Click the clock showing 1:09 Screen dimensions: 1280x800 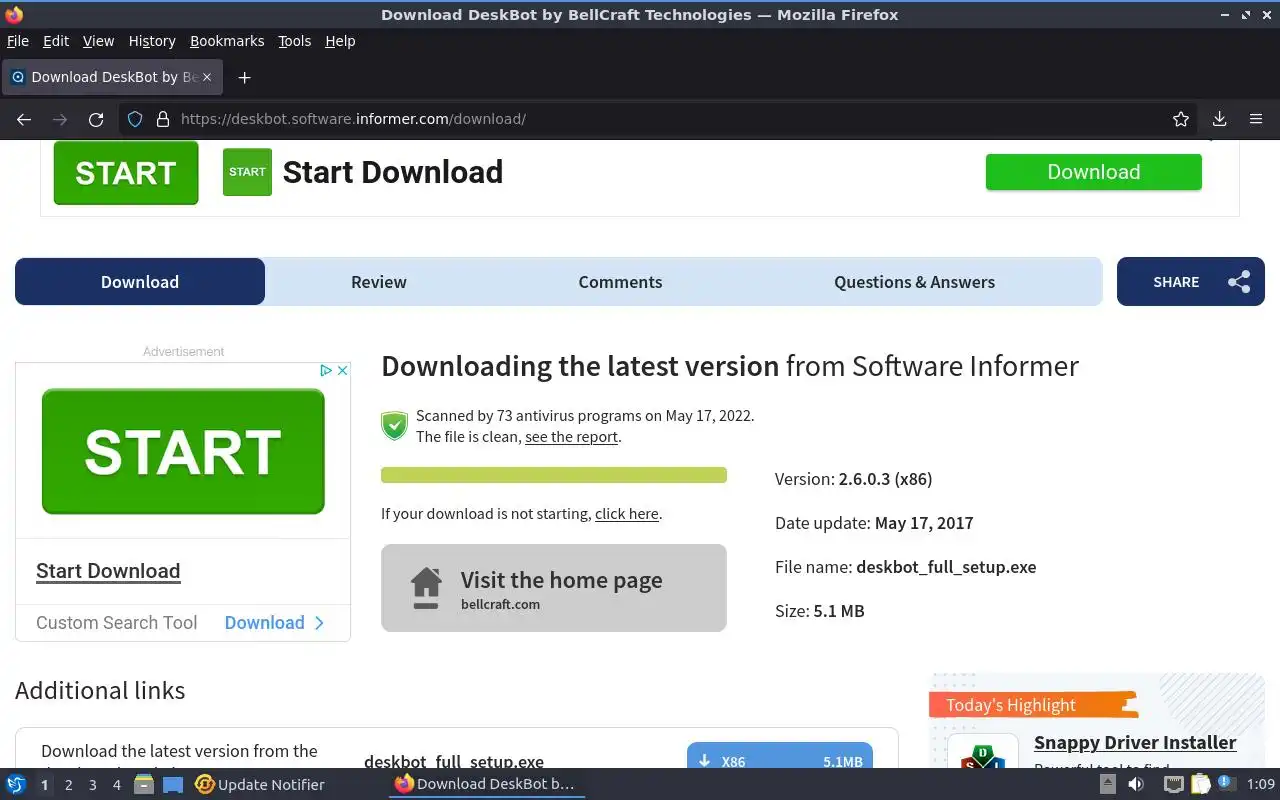pos(1261,785)
